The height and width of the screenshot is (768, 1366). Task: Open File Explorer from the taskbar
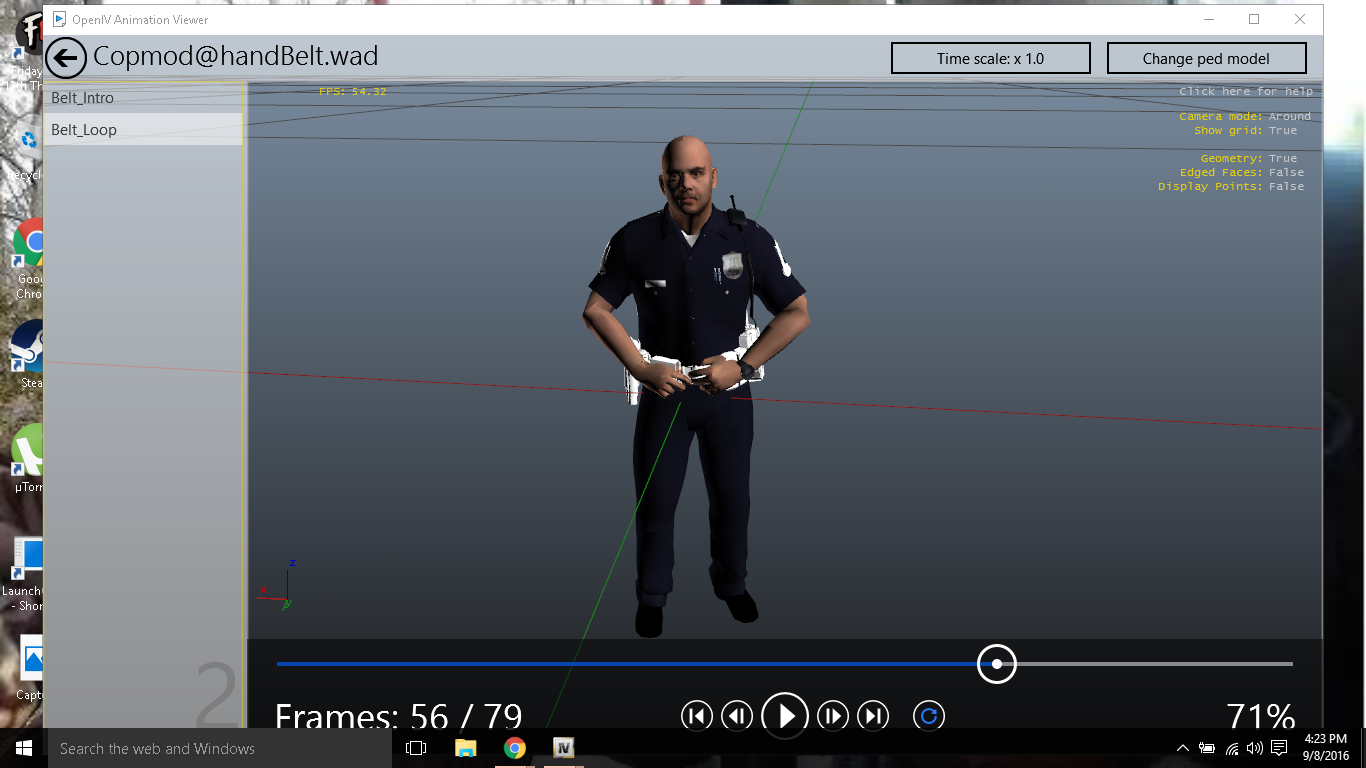tap(466, 748)
